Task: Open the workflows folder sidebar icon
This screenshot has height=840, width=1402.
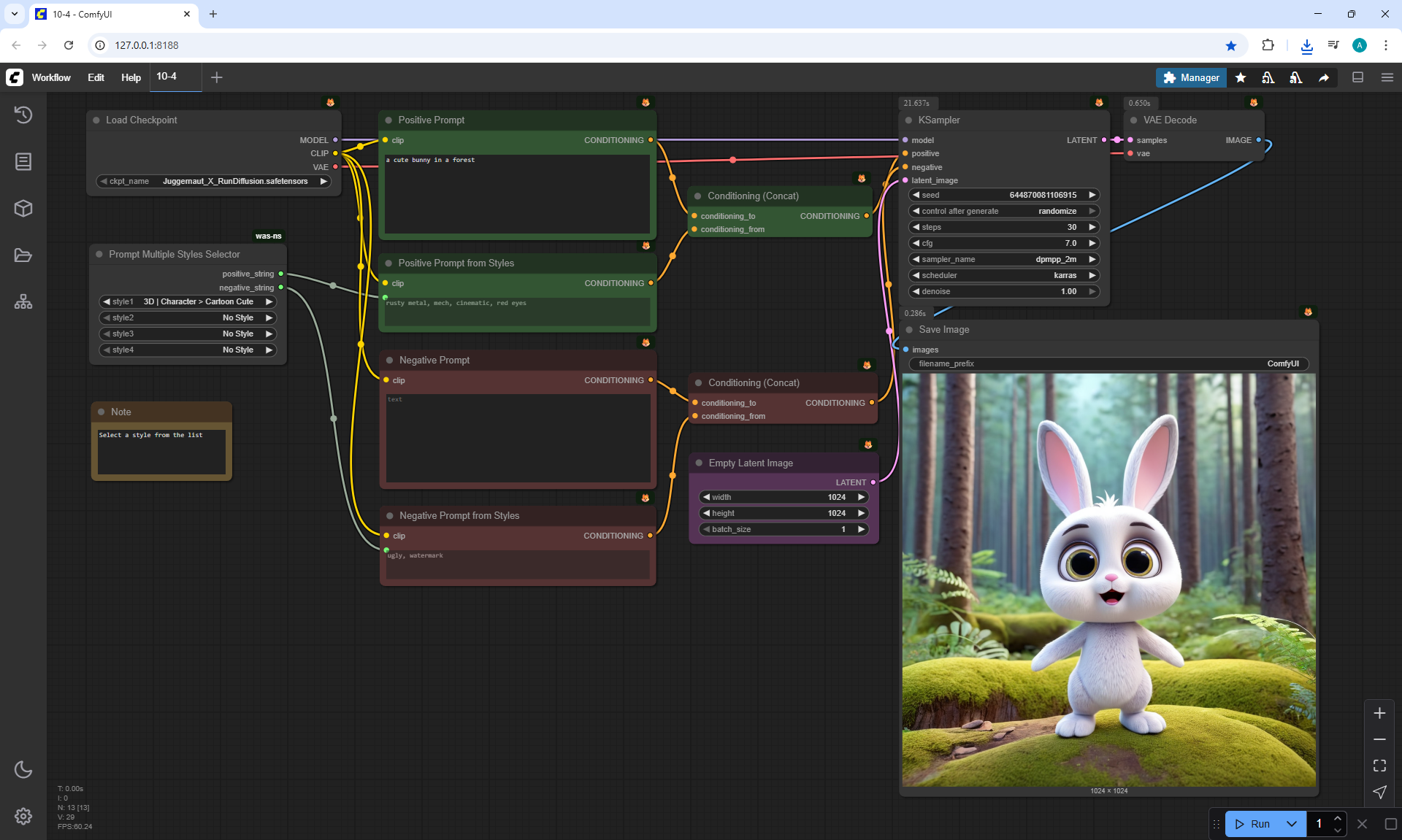Action: (x=23, y=255)
